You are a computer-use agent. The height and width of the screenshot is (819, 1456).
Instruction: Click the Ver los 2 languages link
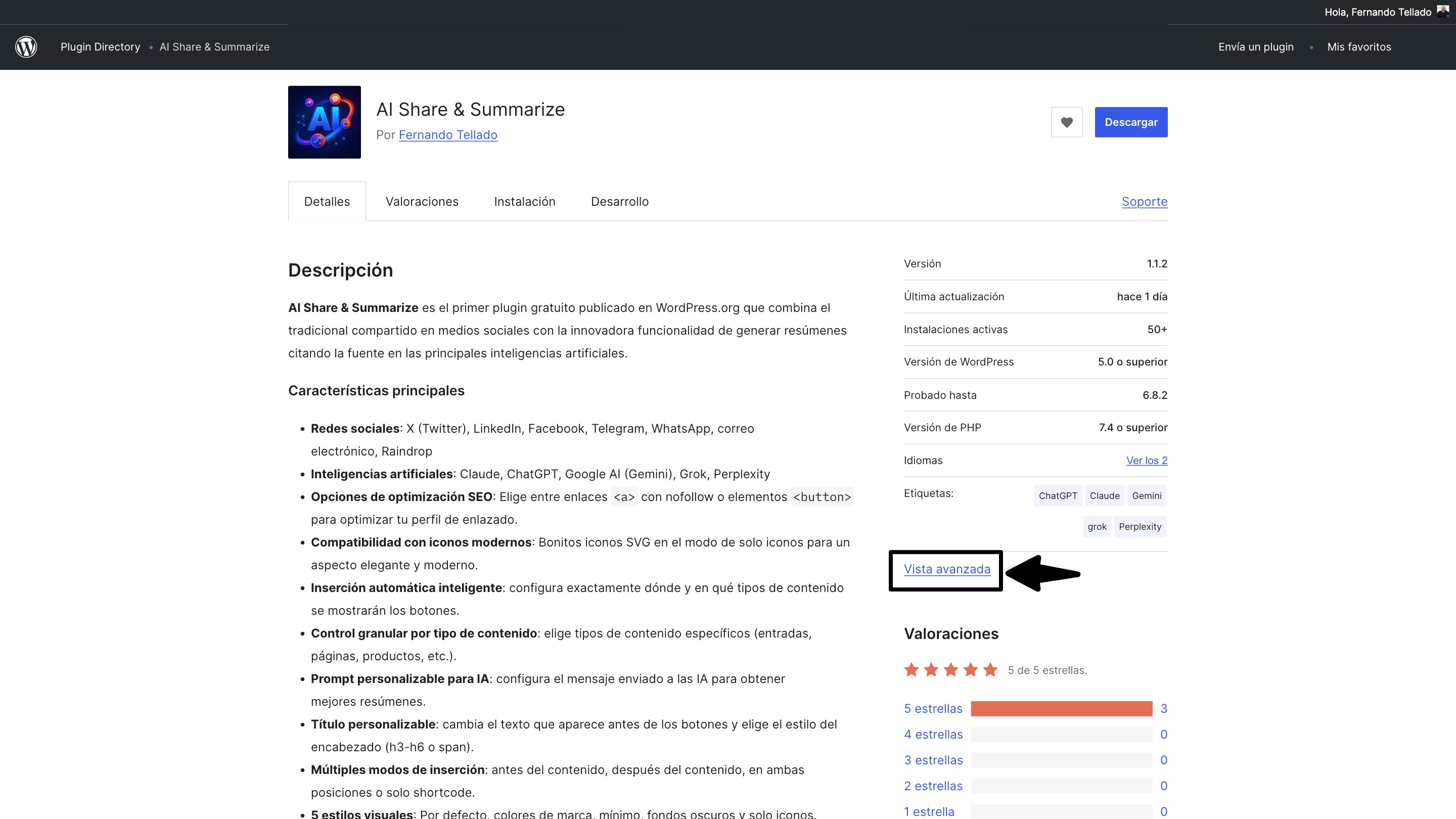click(1146, 461)
